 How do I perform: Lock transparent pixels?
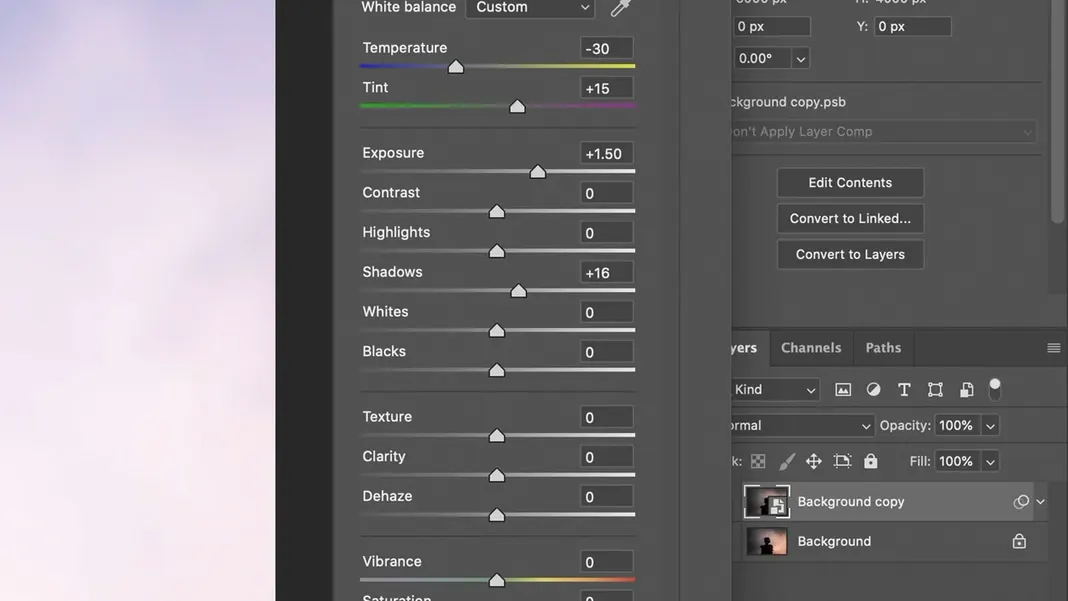(758, 462)
